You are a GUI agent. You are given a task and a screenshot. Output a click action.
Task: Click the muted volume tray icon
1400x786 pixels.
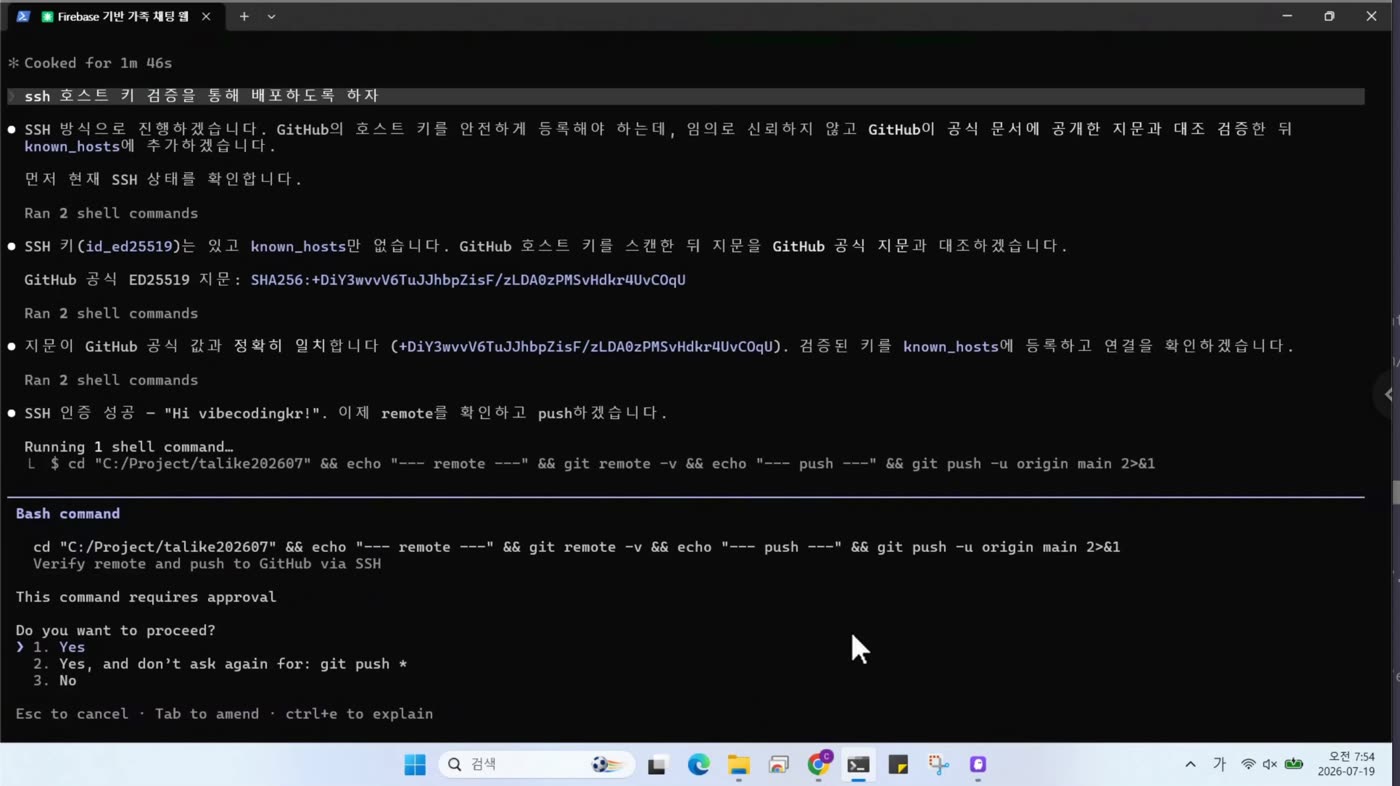1270,765
